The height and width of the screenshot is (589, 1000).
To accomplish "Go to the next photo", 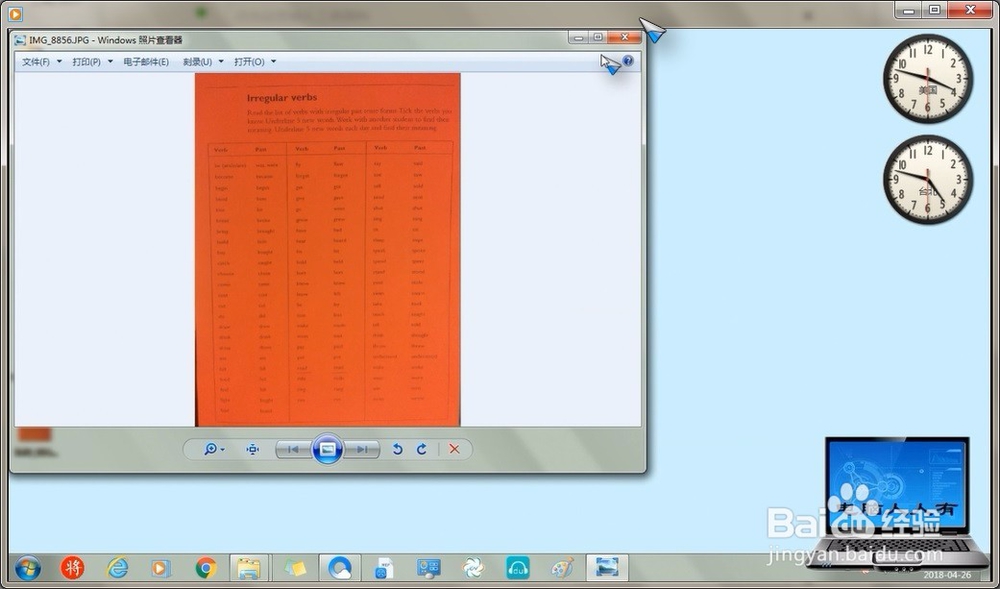I will point(362,449).
